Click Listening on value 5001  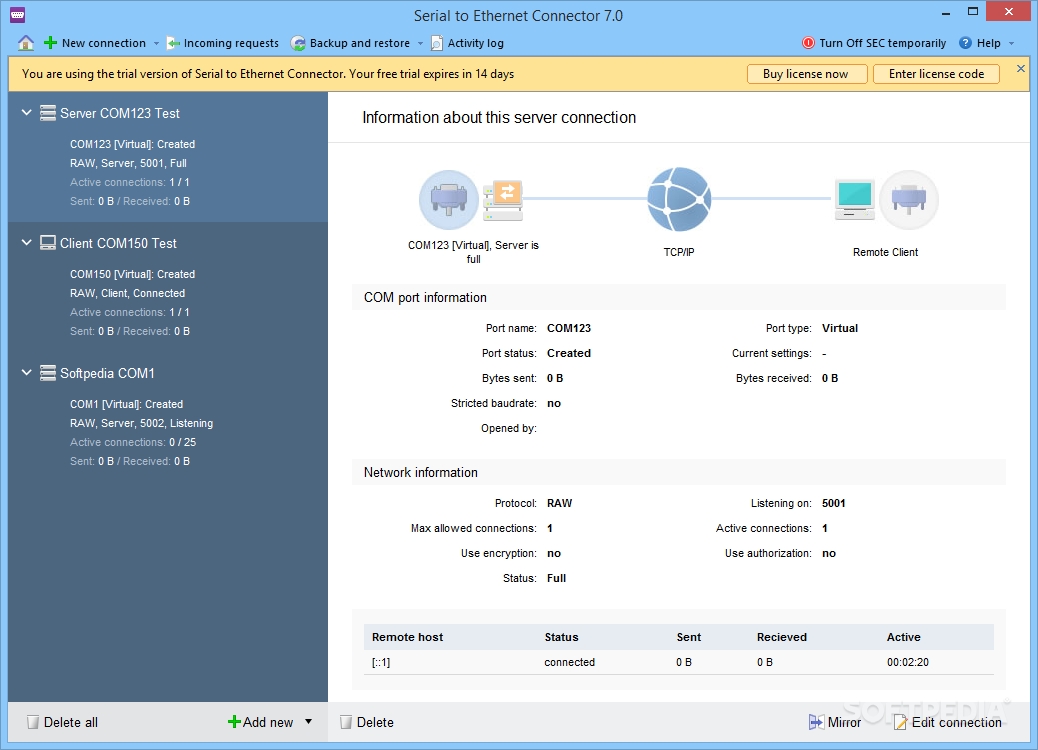833,503
